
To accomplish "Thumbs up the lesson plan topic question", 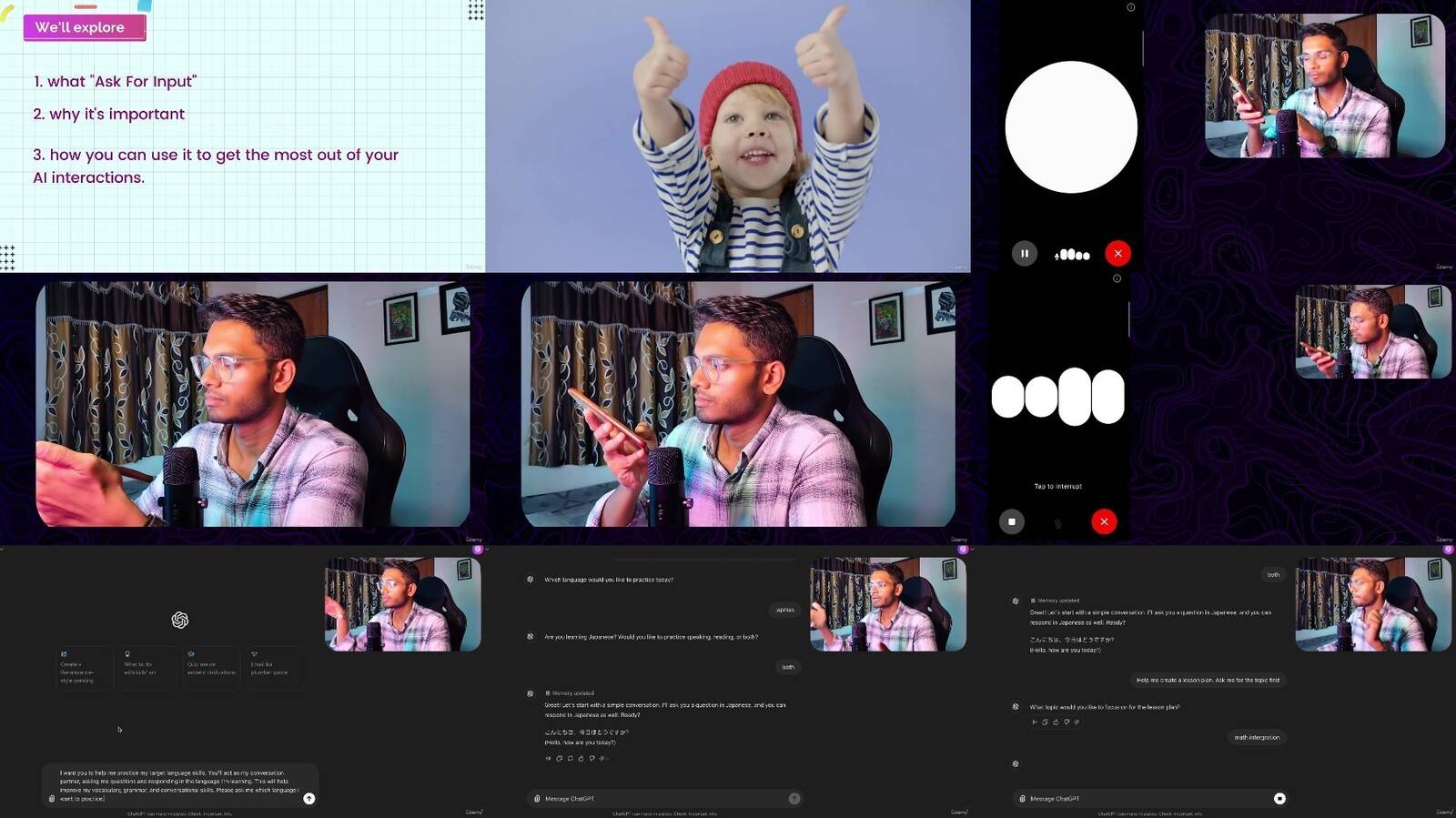I will point(1056,722).
